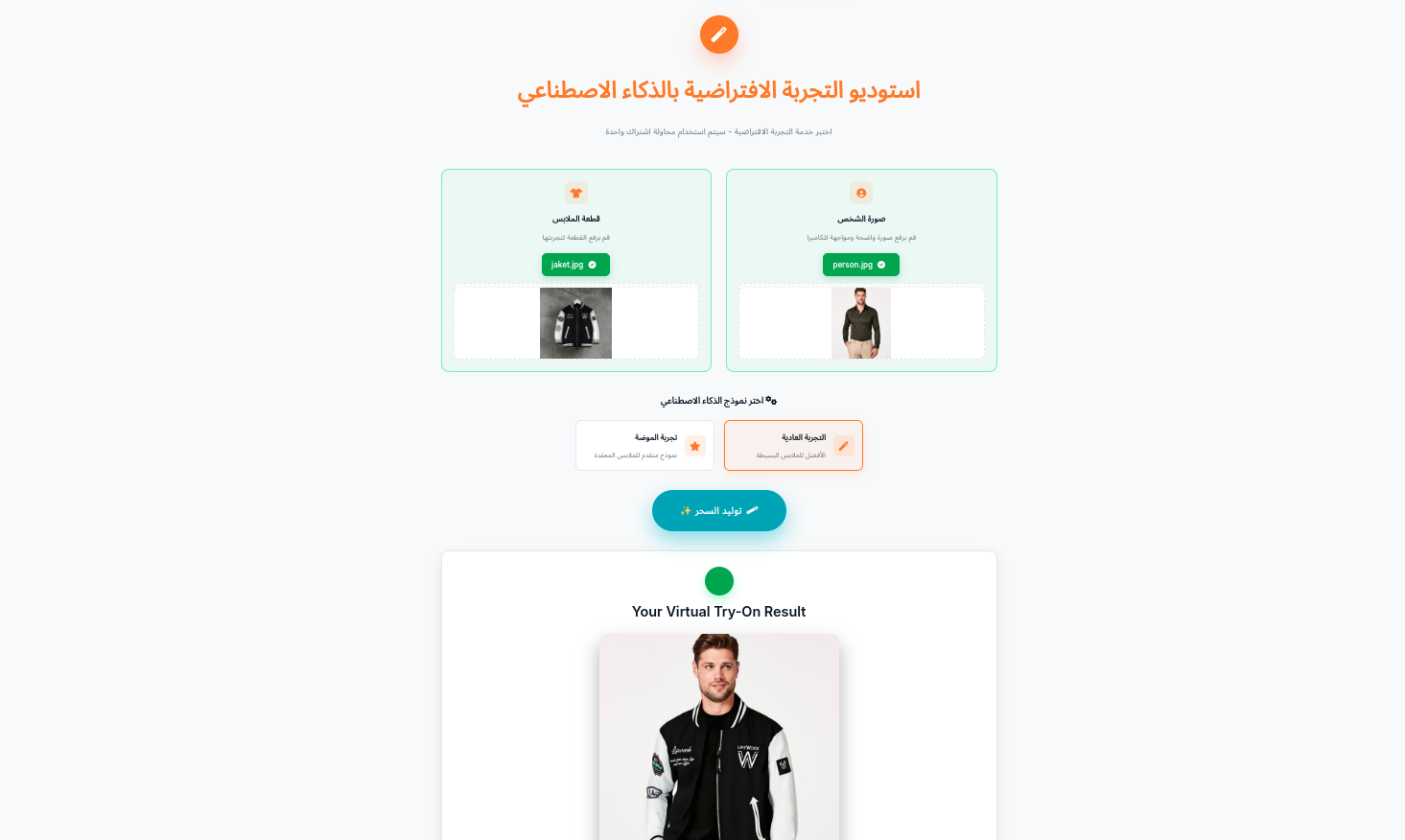Click the orange pencil logo circle at top

[x=718, y=35]
